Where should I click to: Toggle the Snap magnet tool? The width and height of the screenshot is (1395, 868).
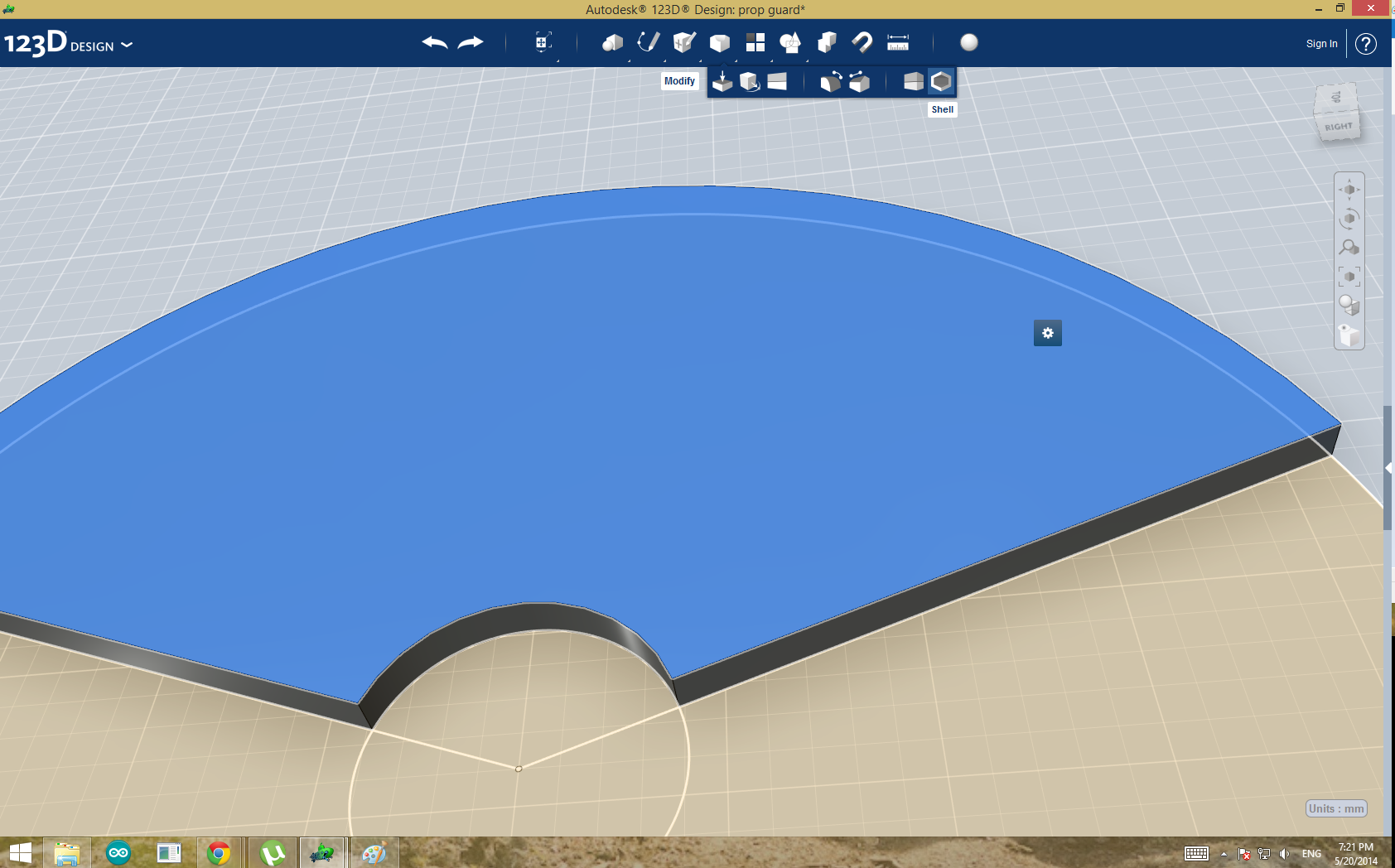pyautogui.click(x=862, y=42)
